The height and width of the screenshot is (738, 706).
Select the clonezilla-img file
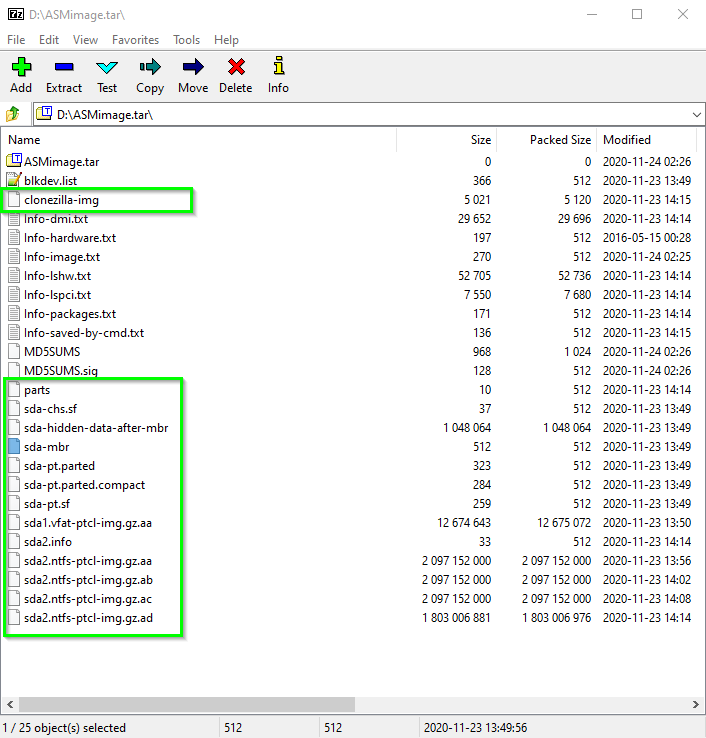point(61,200)
